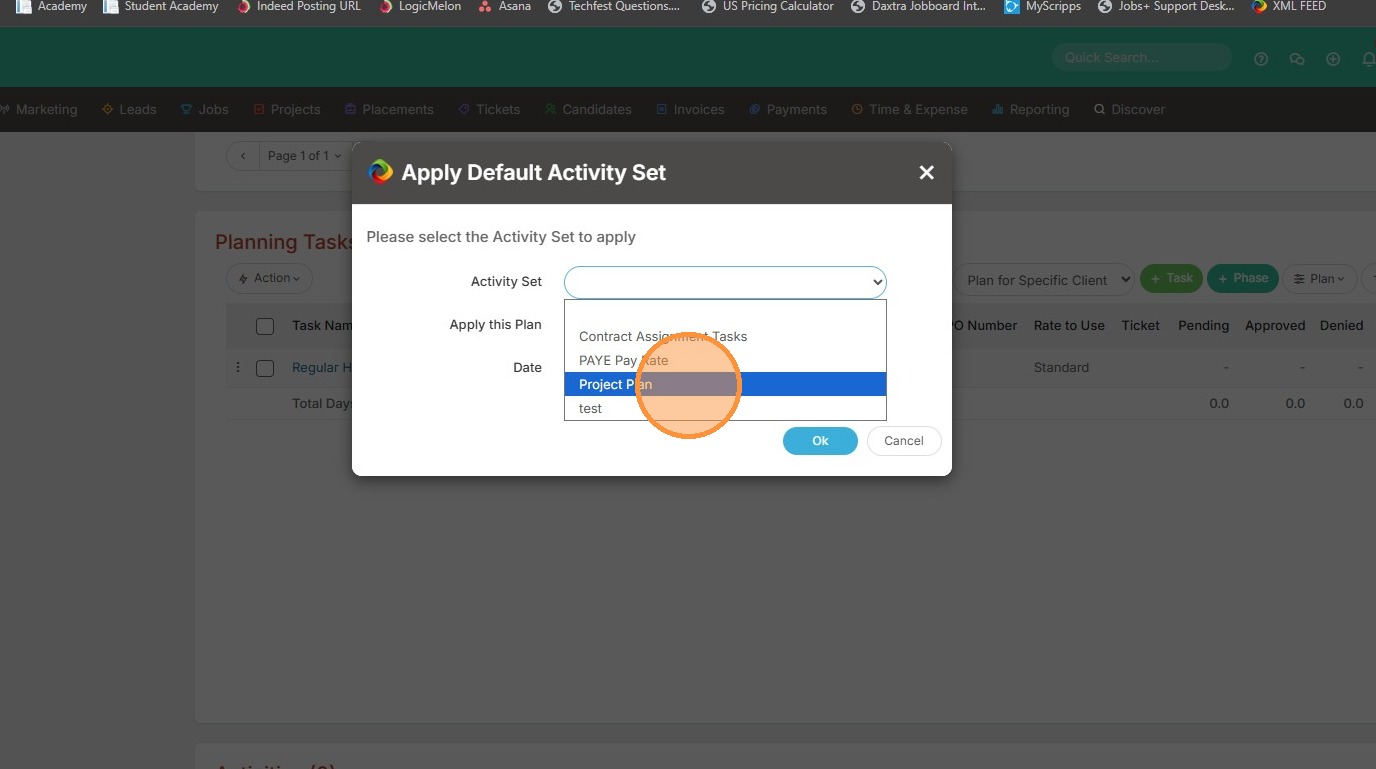Click Cancel in the dialog

click(x=904, y=441)
